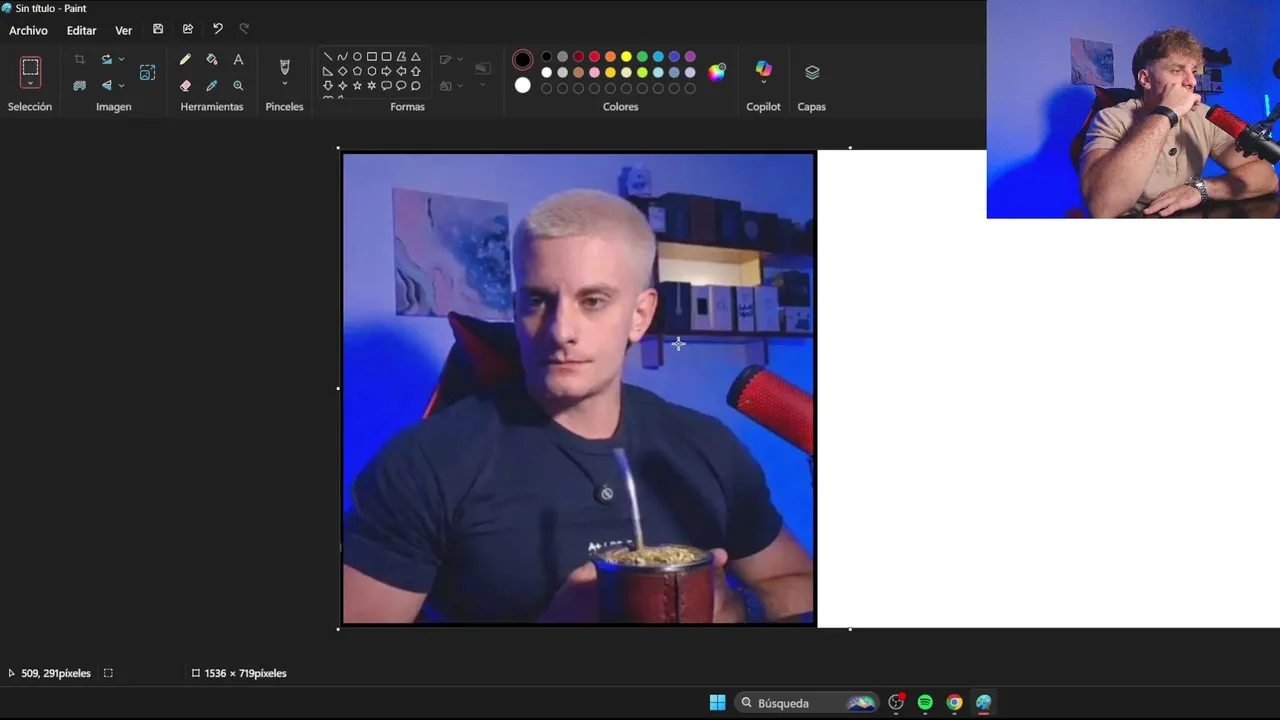The width and height of the screenshot is (1280, 720).
Task: Select Color 2 white secondary swatch
Action: point(523,86)
